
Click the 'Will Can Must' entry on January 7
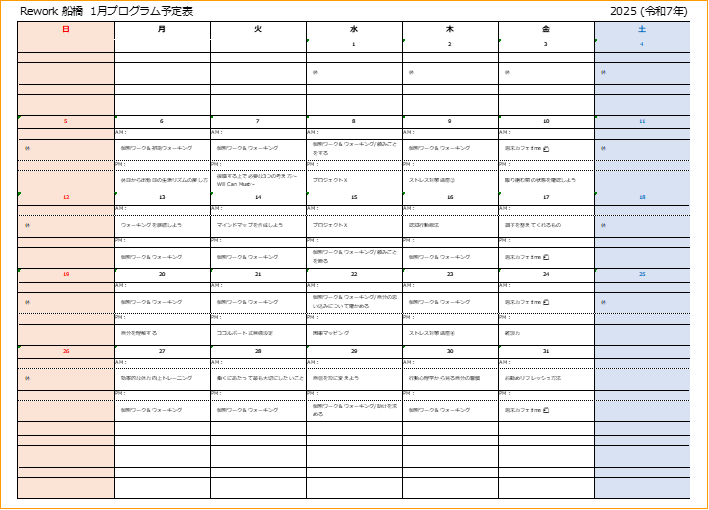(257, 180)
